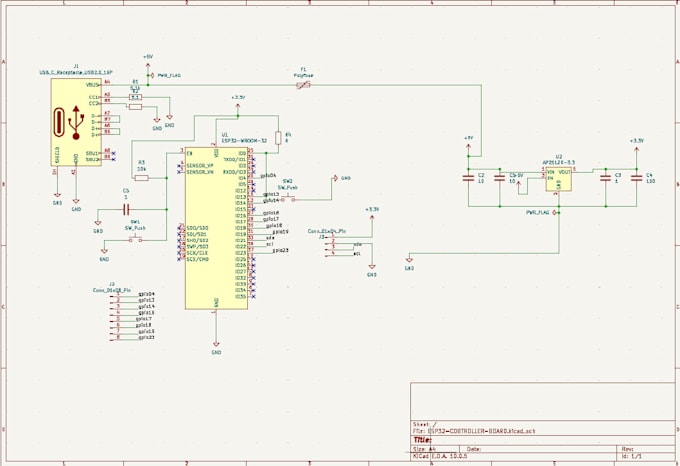
Task: Click the SBU1 no-connect marker on J1
Action: tap(114, 153)
